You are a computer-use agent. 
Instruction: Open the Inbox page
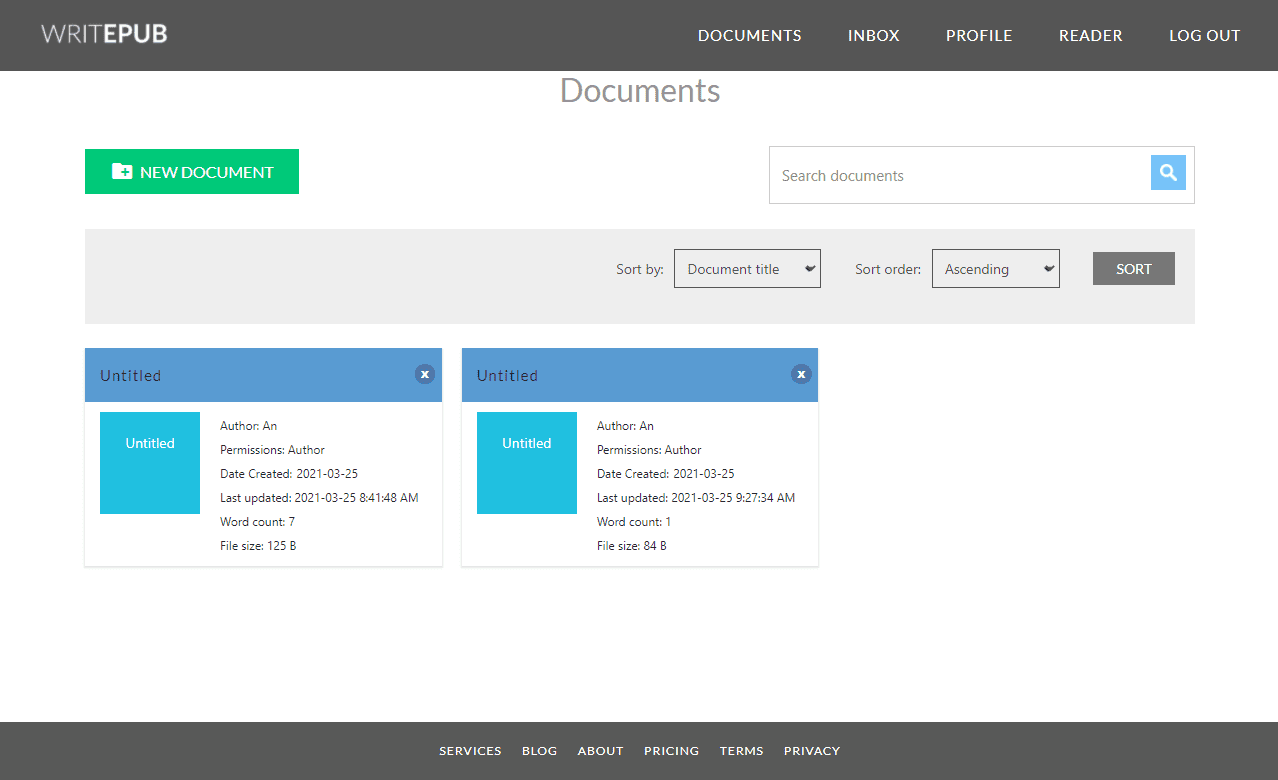(873, 35)
